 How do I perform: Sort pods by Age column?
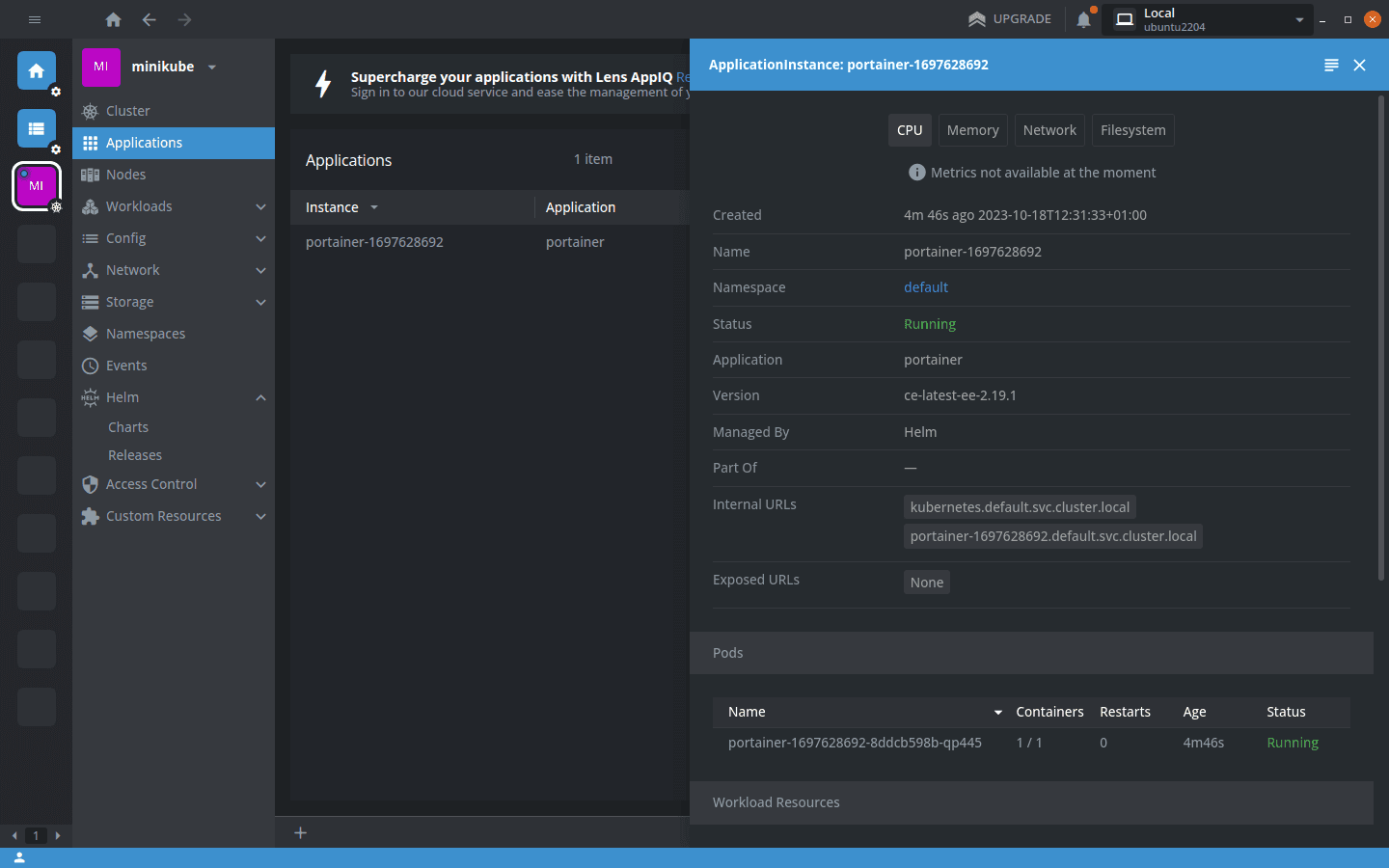[1194, 712]
